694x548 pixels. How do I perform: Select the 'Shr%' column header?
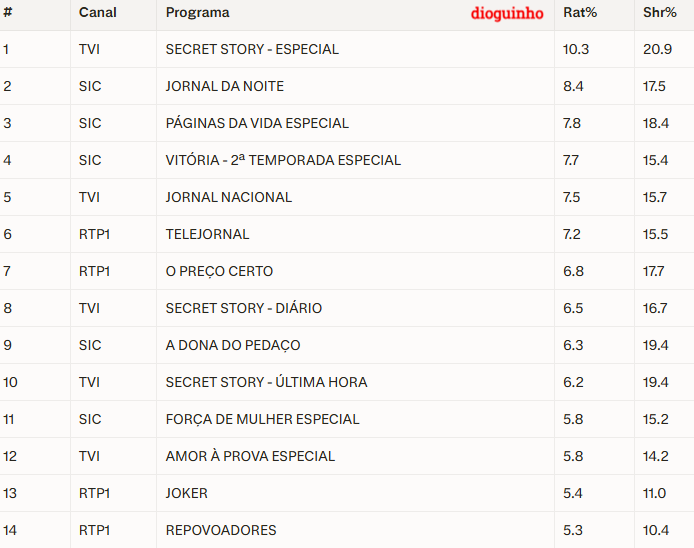click(x=659, y=13)
